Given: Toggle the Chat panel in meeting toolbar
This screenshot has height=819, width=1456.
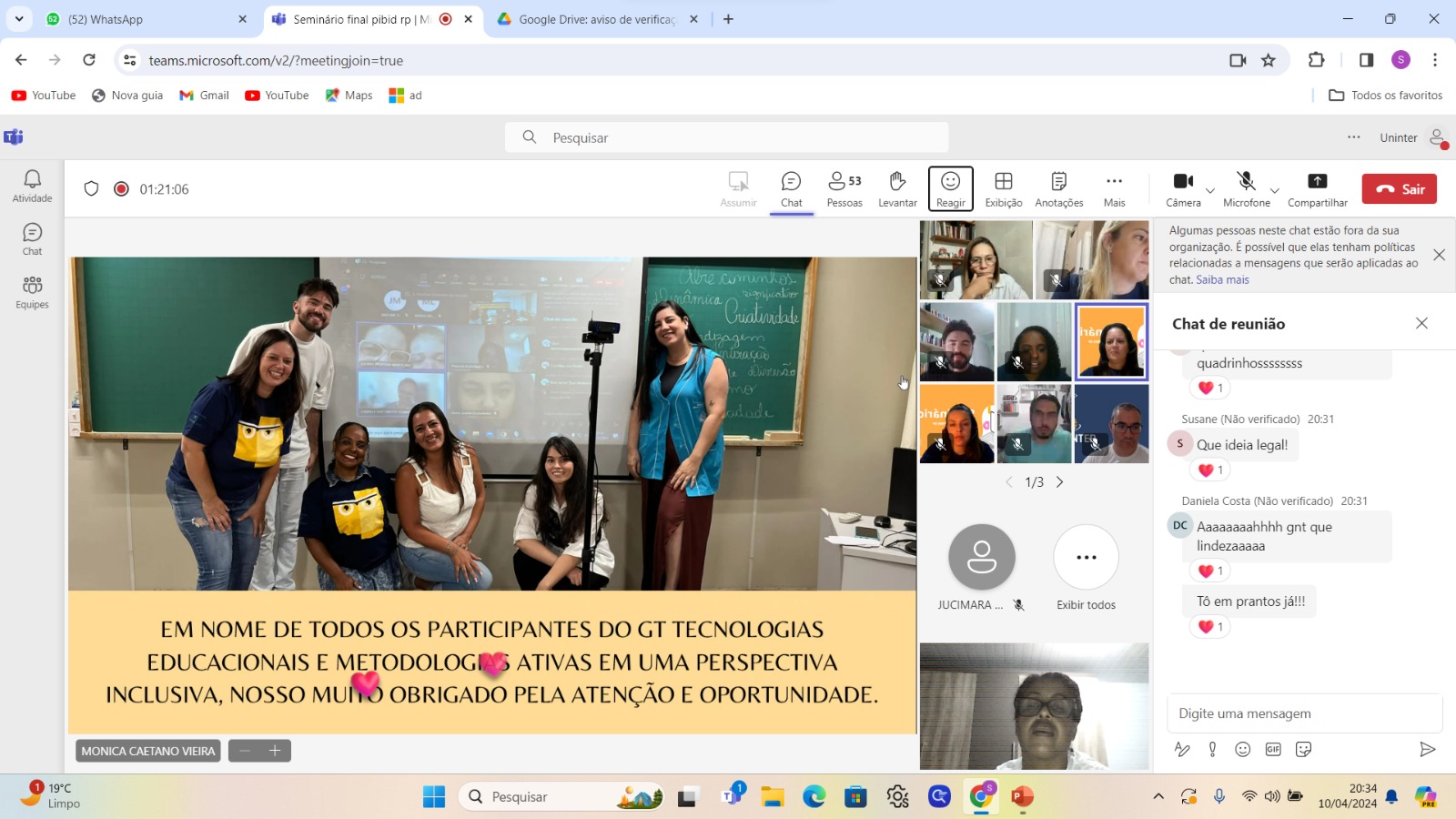Looking at the screenshot, I should click(791, 188).
